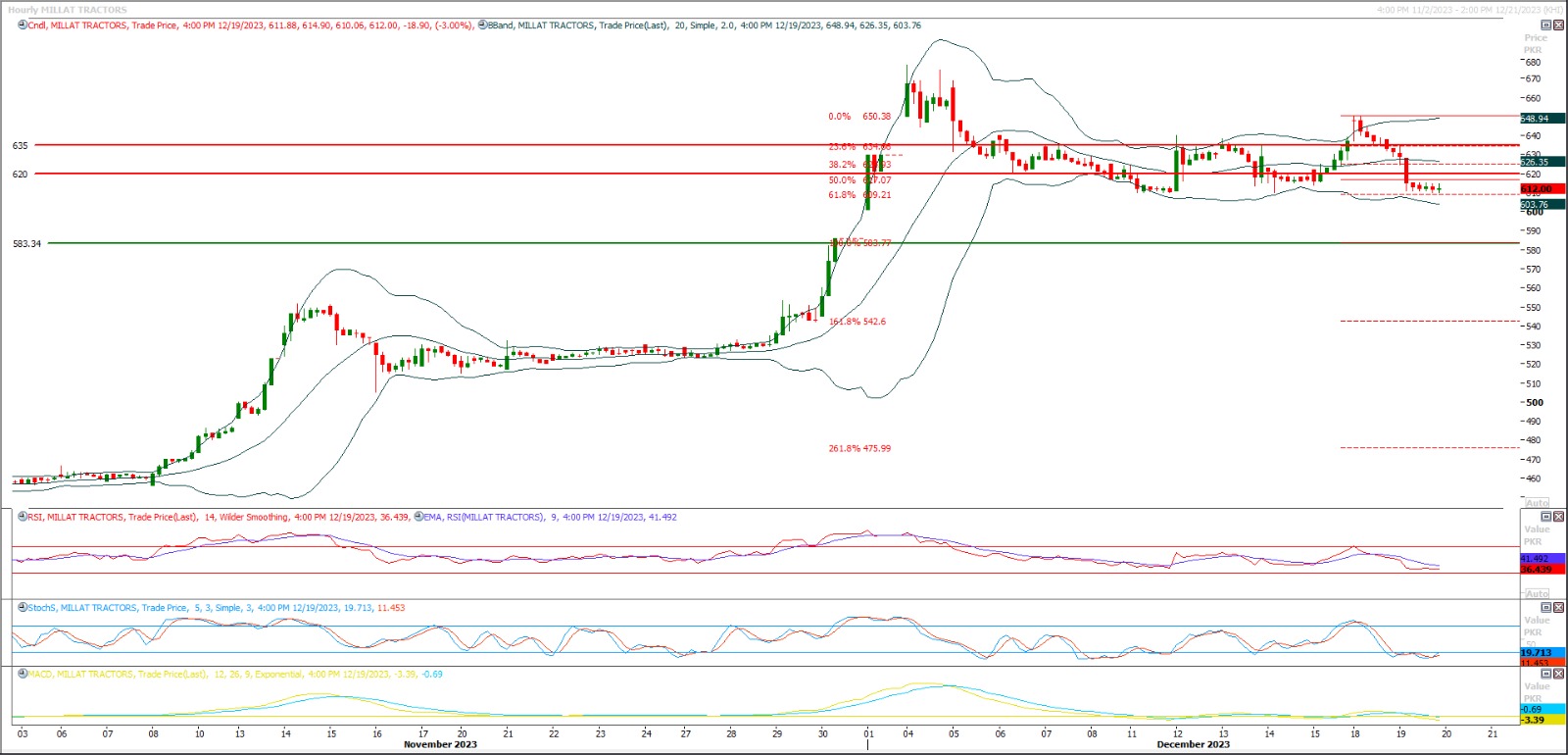Maximize the Stochastic indicator pane
1568x755 pixels.
[x=1546, y=608]
